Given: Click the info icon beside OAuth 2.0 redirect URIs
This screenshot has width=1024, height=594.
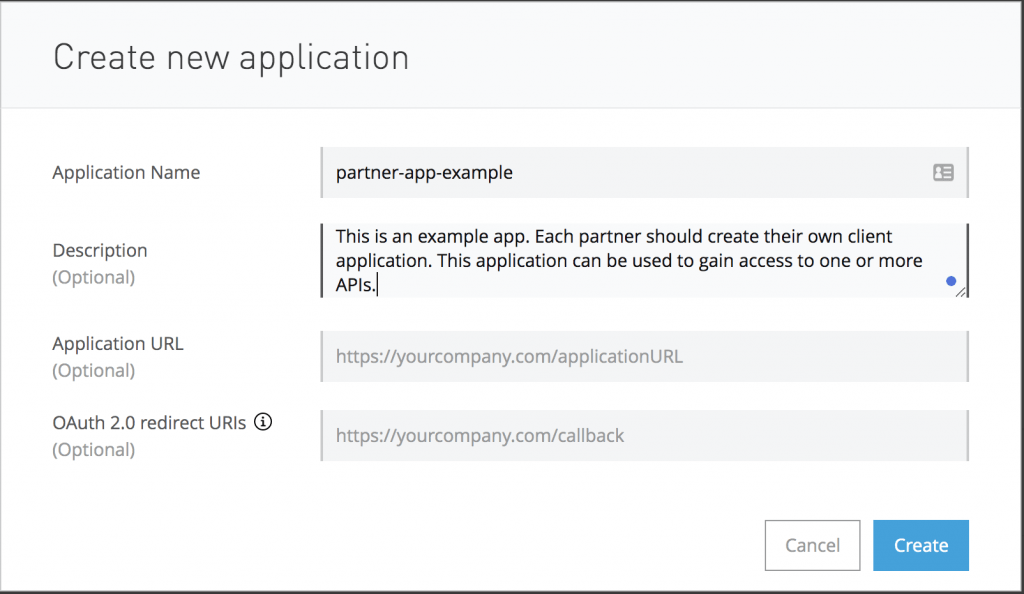Looking at the screenshot, I should (x=263, y=422).
